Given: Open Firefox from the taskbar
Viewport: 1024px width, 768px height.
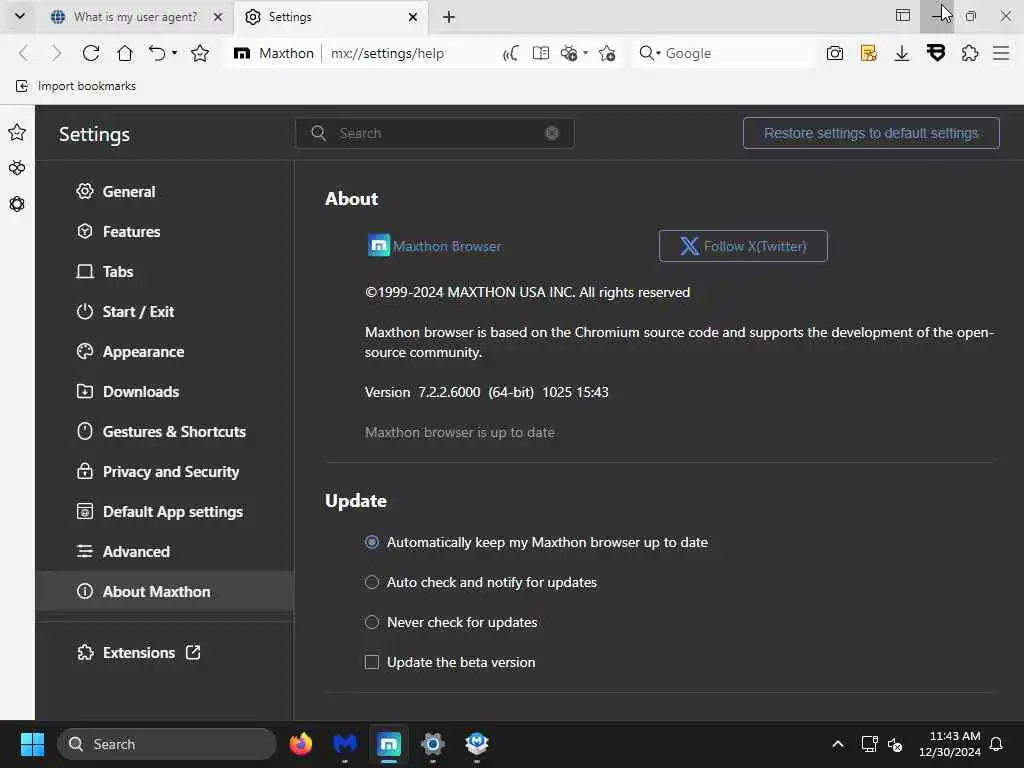Looking at the screenshot, I should pos(300,744).
